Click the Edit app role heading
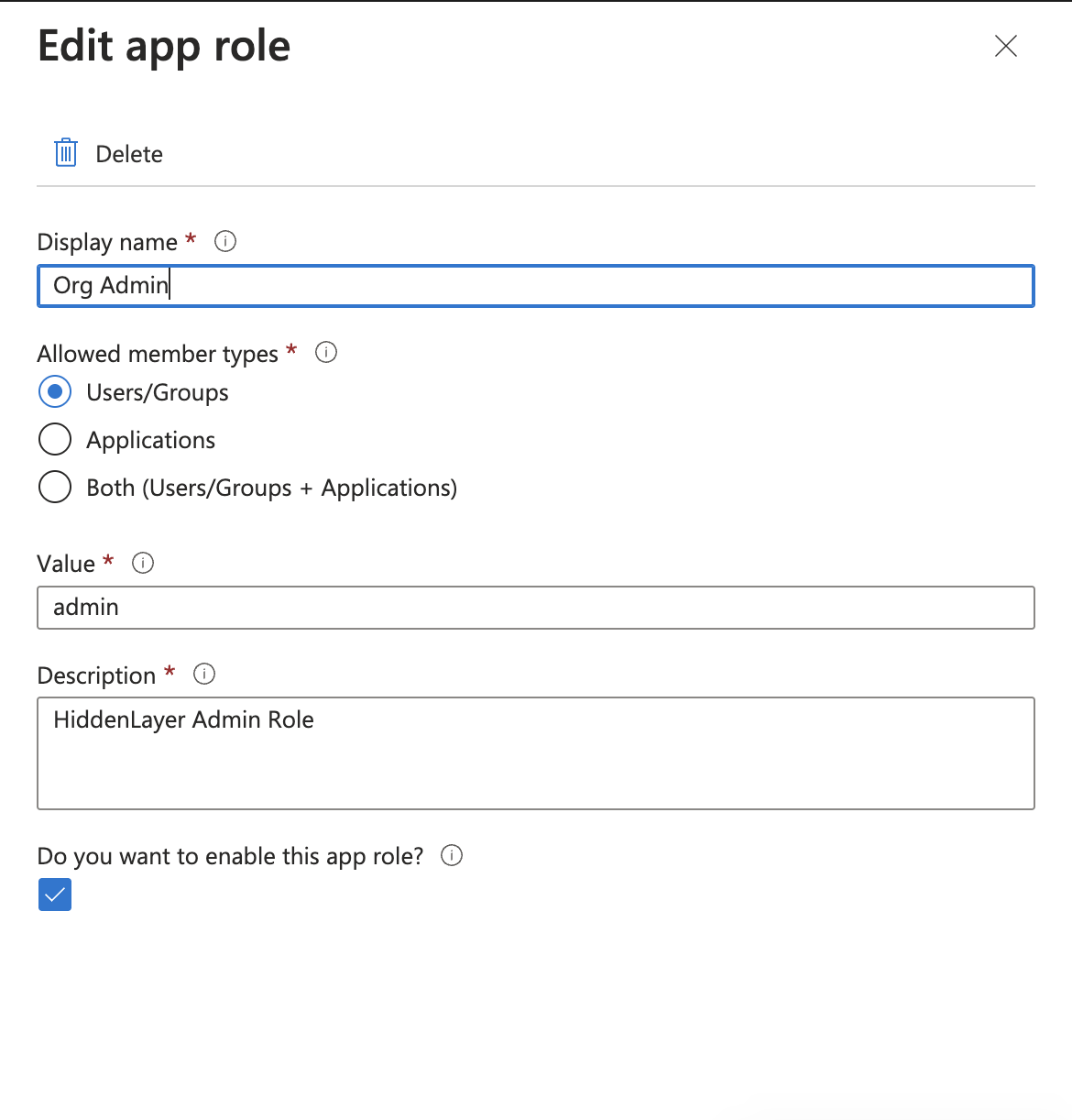 pyautogui.click(x=163, y=45)
